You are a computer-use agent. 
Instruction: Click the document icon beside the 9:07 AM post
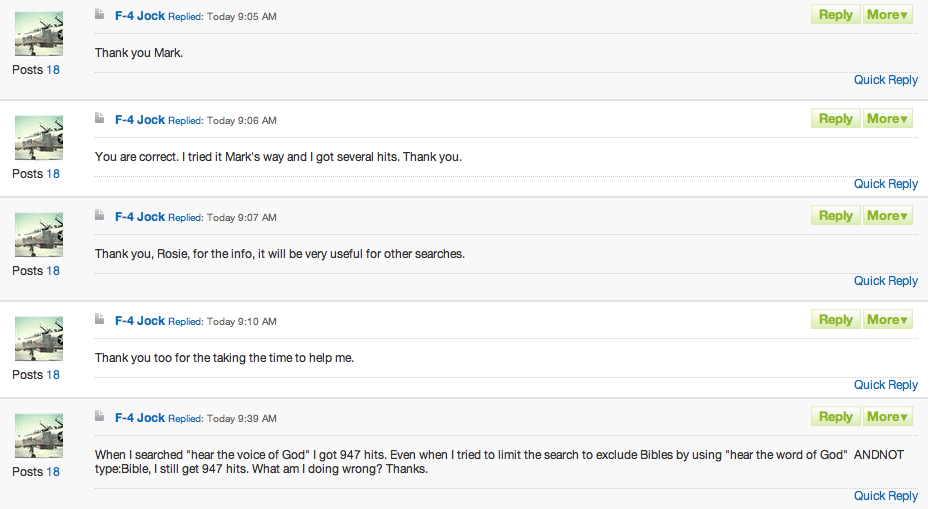pos(100,215)
